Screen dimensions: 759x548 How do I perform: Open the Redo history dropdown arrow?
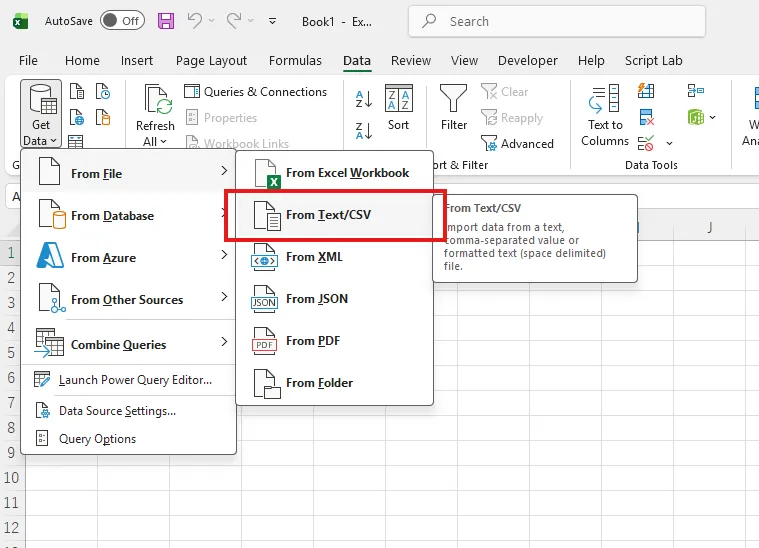click(251, 21)
